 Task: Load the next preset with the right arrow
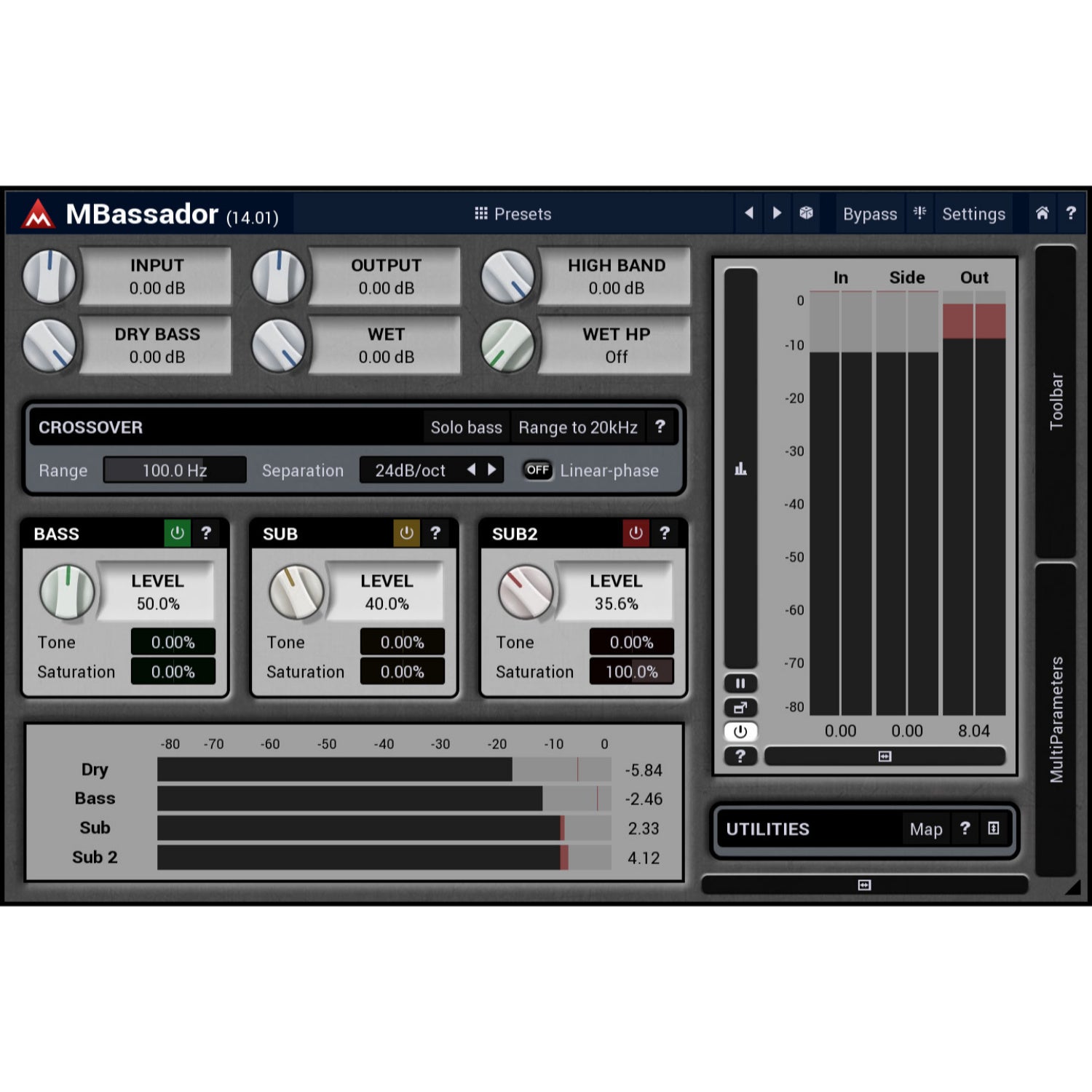pos(777,213)
